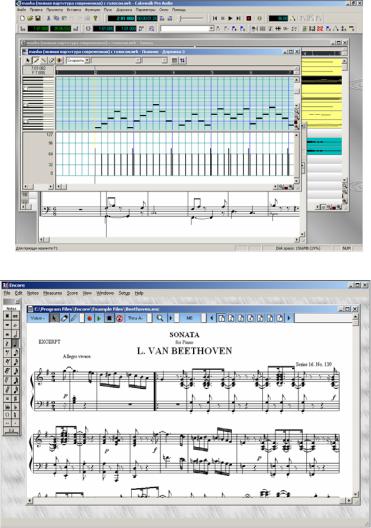Toggle the snap grid icon in piano roll
This screenshot has height=528, width=371.
[174, 61]
